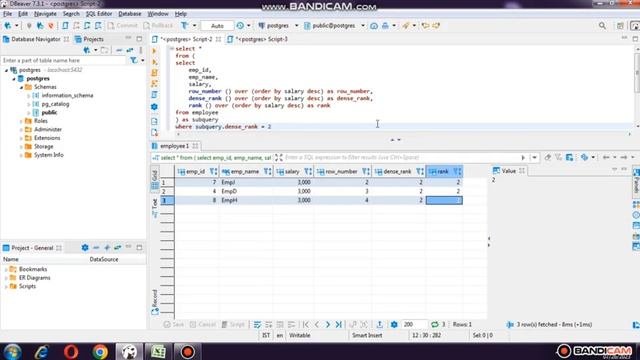Screen dimensions: 640x360
Task: Click the editor settings gear icon
Action: 154,107
